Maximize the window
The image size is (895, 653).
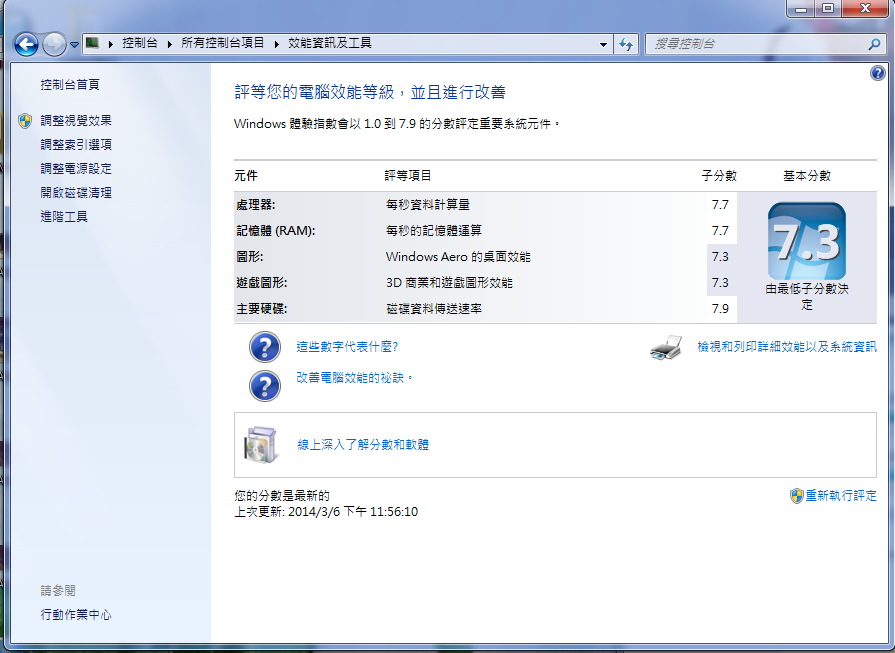coord(827,8)
